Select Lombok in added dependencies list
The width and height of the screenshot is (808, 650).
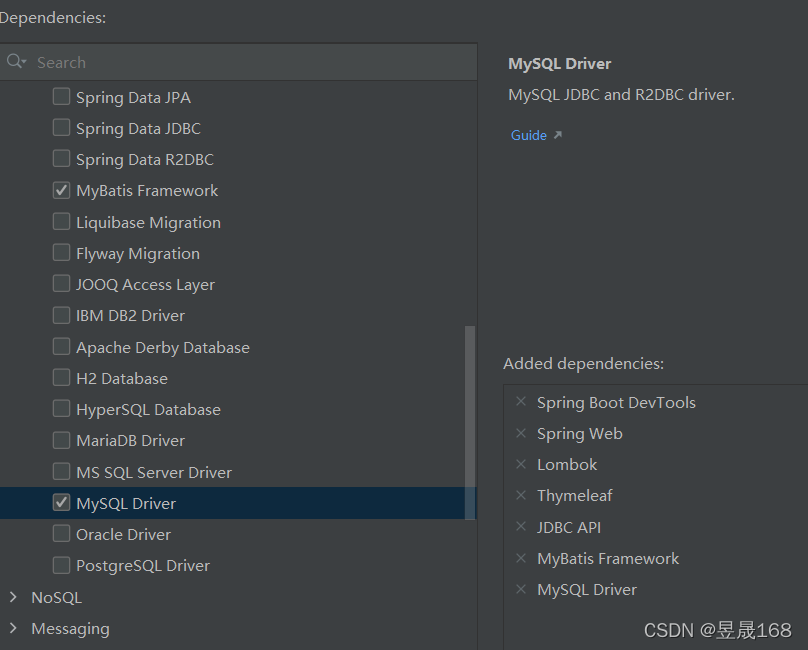coord(567,464)
